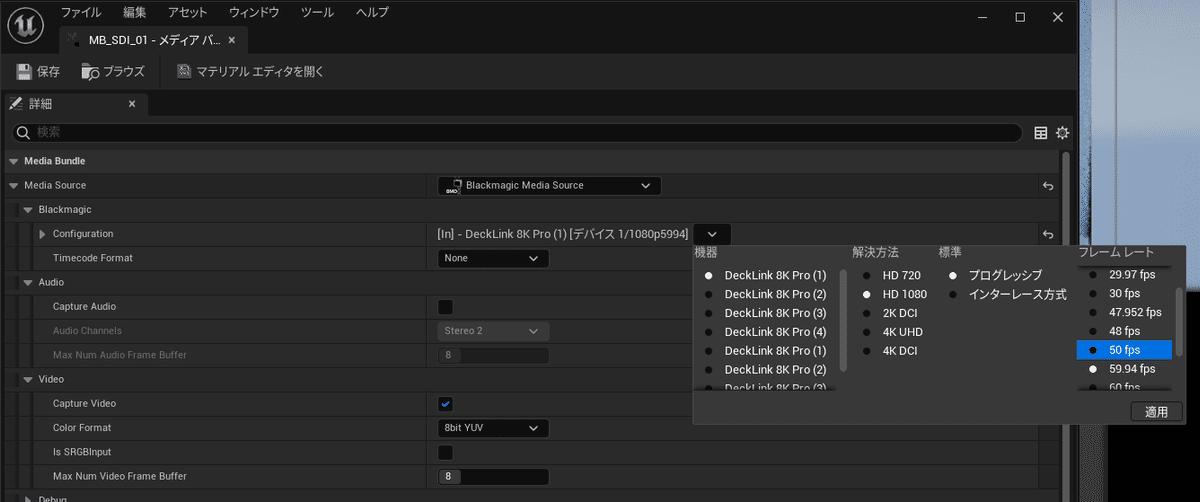Choose HD 1080 resolution

point(895,294)
